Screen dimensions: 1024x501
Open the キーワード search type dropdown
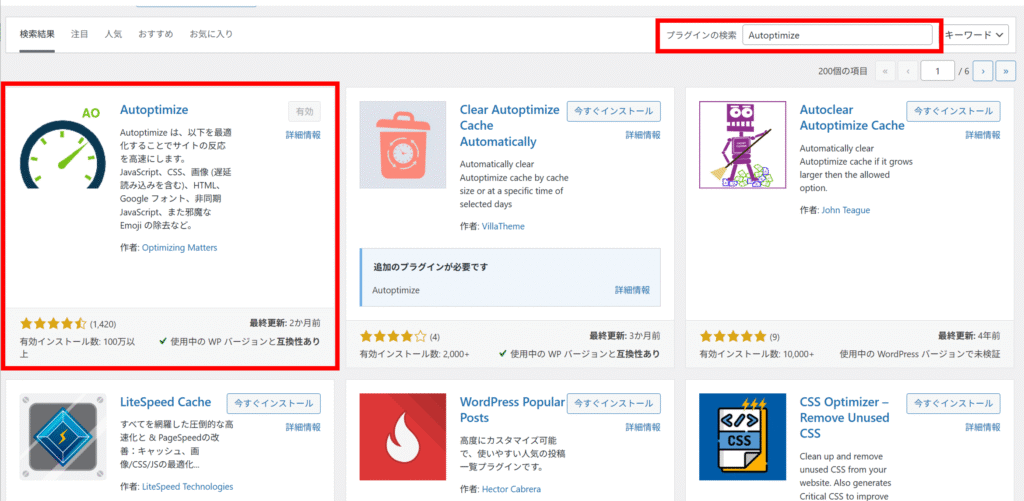click(x=977, y=35)
